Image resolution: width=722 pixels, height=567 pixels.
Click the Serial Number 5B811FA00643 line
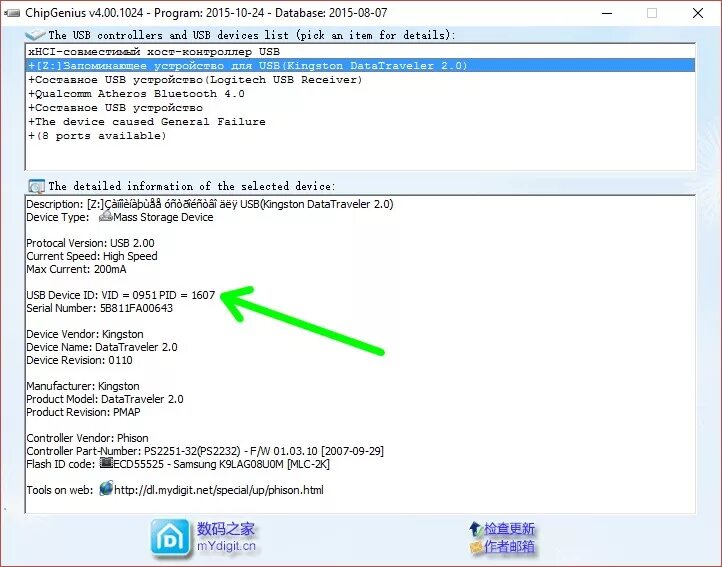(x=99, y=308)
